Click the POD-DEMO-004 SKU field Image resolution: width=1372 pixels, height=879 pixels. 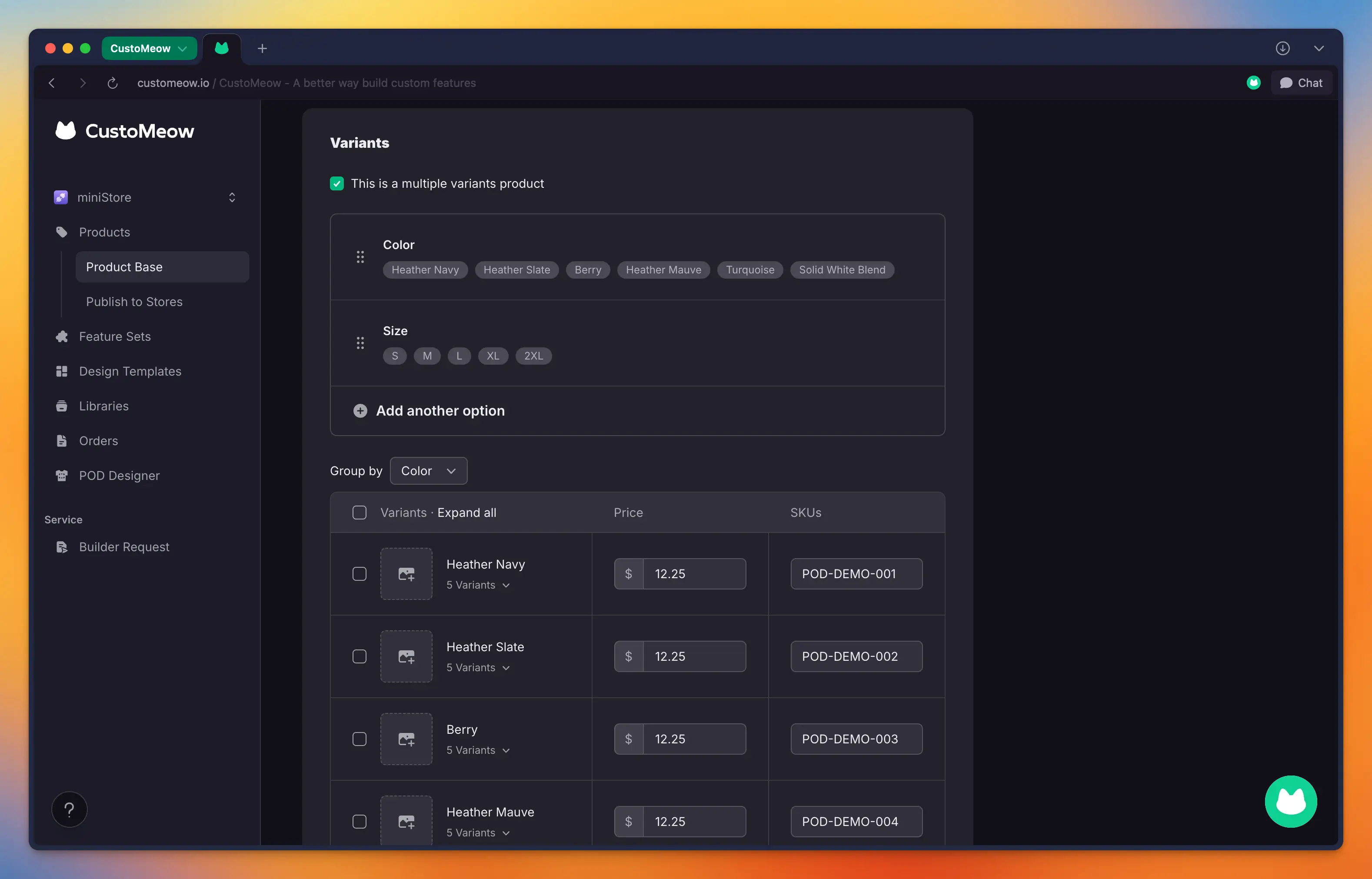coord(856,822)
